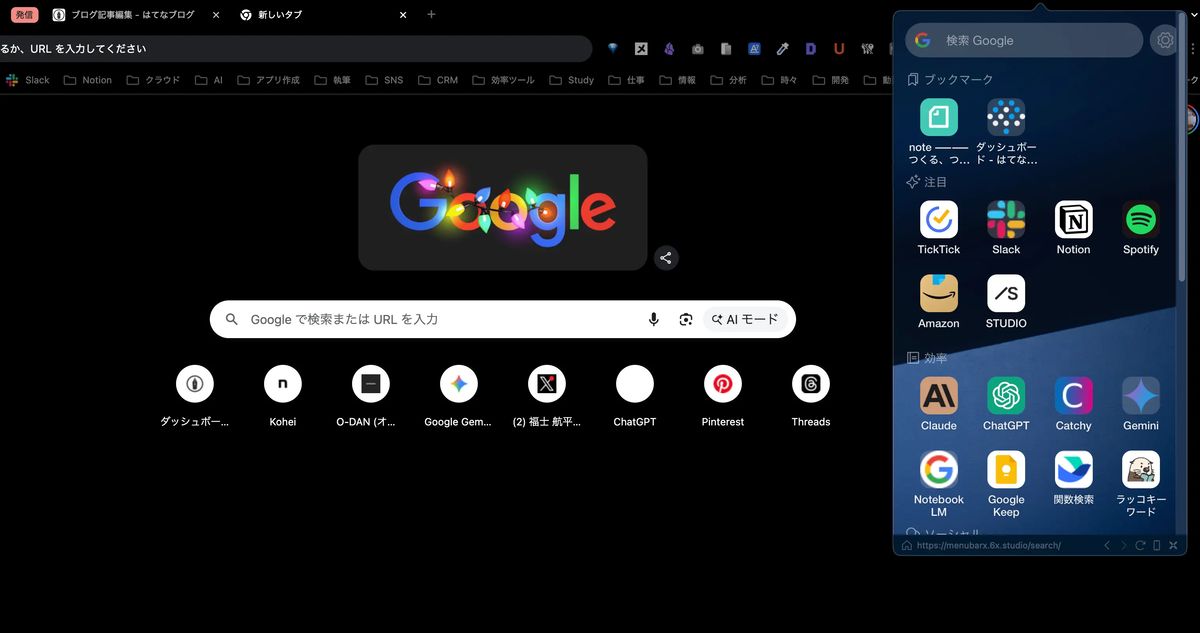Open a new tab with plus button
The height and width of the screenshot is (633, 1200).
pyautogui.click(x=431, y=15)
